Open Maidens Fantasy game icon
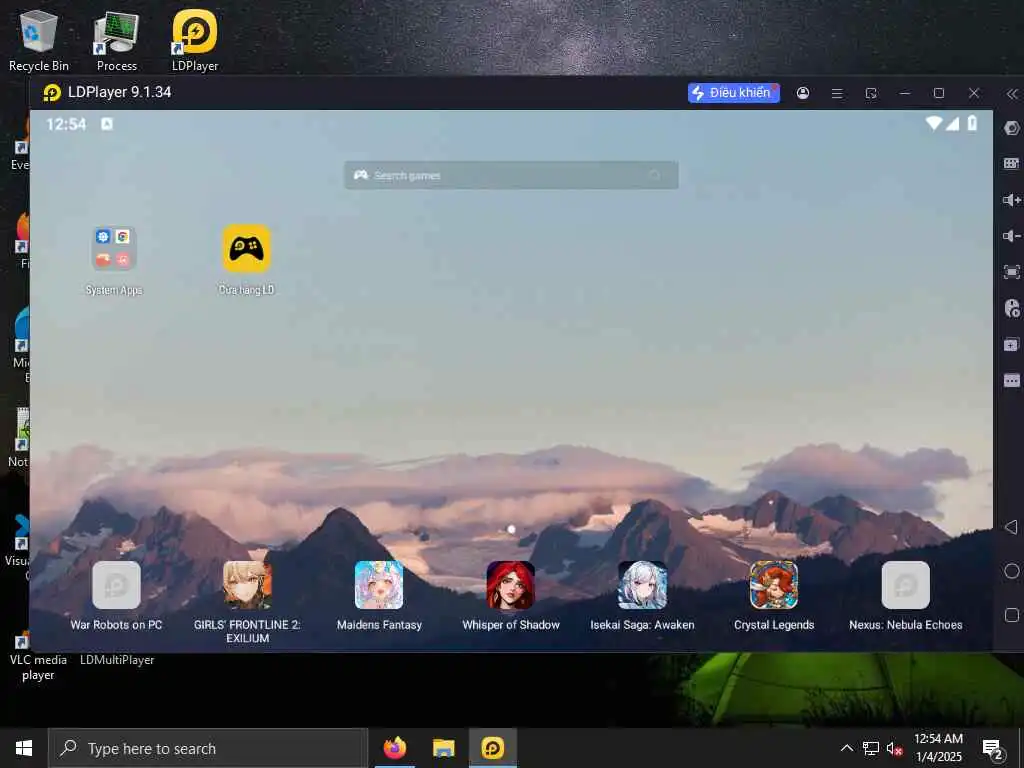1024x768 pixels. [379, 596]
